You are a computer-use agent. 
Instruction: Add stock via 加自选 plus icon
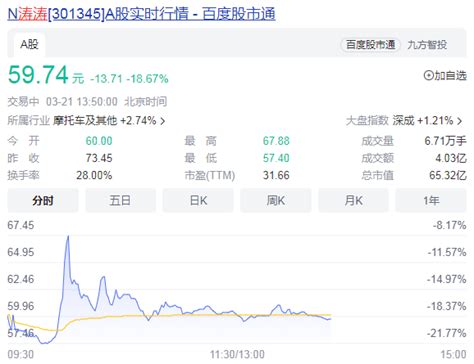point(428,75)
